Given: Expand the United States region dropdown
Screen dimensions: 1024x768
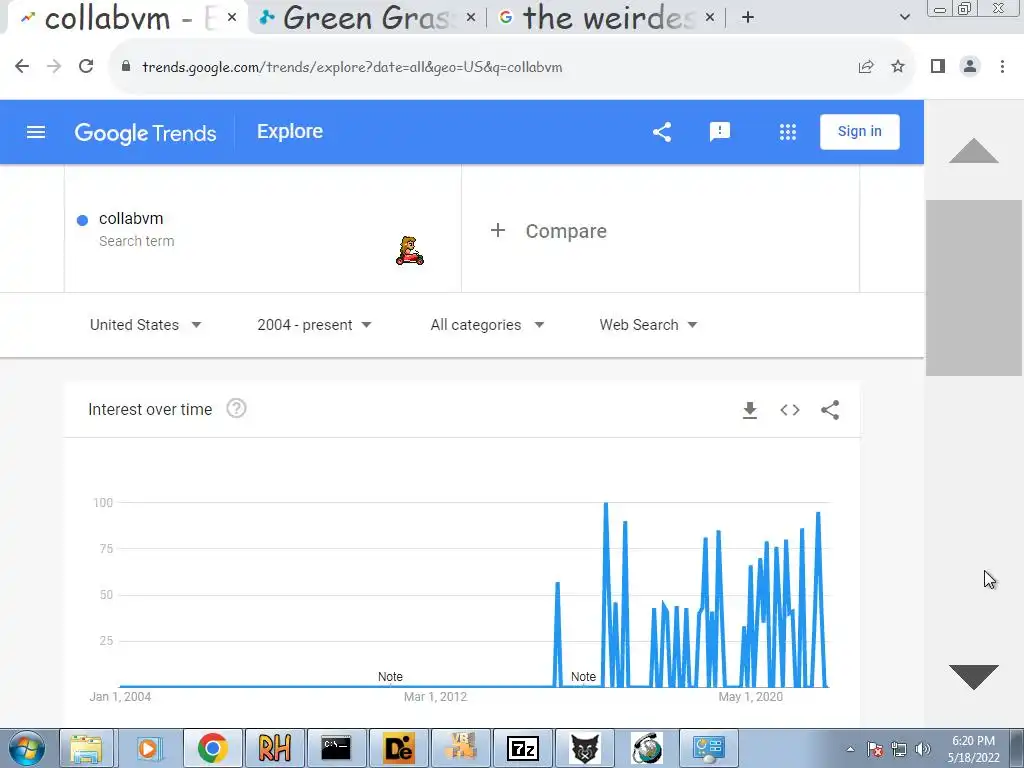Looking at the screenshot, I should tap(145, 325).
